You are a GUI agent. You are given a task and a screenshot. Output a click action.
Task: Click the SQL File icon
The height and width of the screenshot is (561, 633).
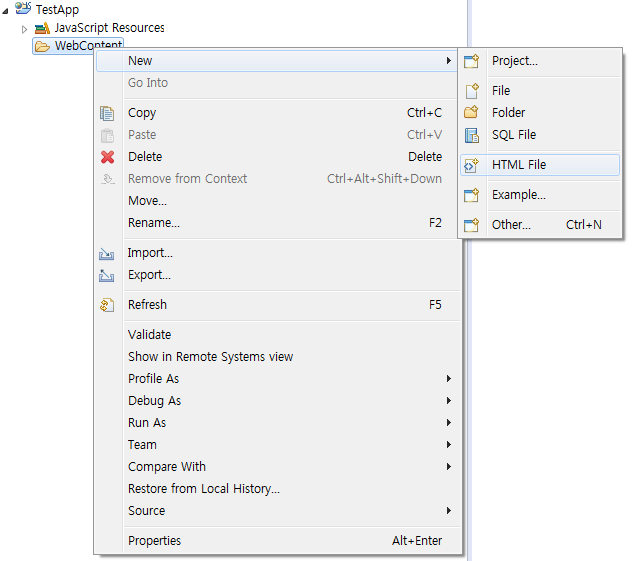[x=473, y=135]
